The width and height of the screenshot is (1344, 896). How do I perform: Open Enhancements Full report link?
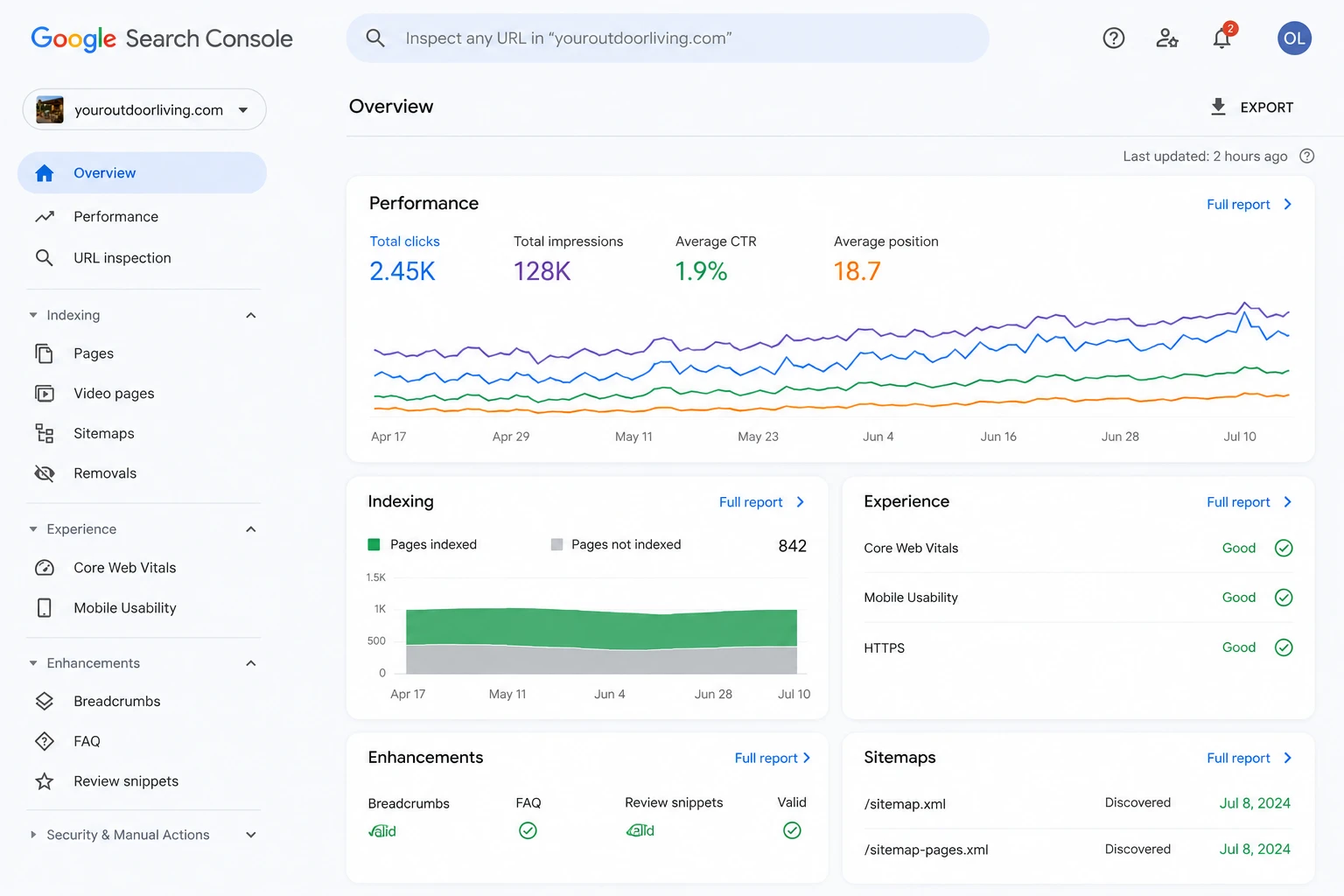click(773, 758)
